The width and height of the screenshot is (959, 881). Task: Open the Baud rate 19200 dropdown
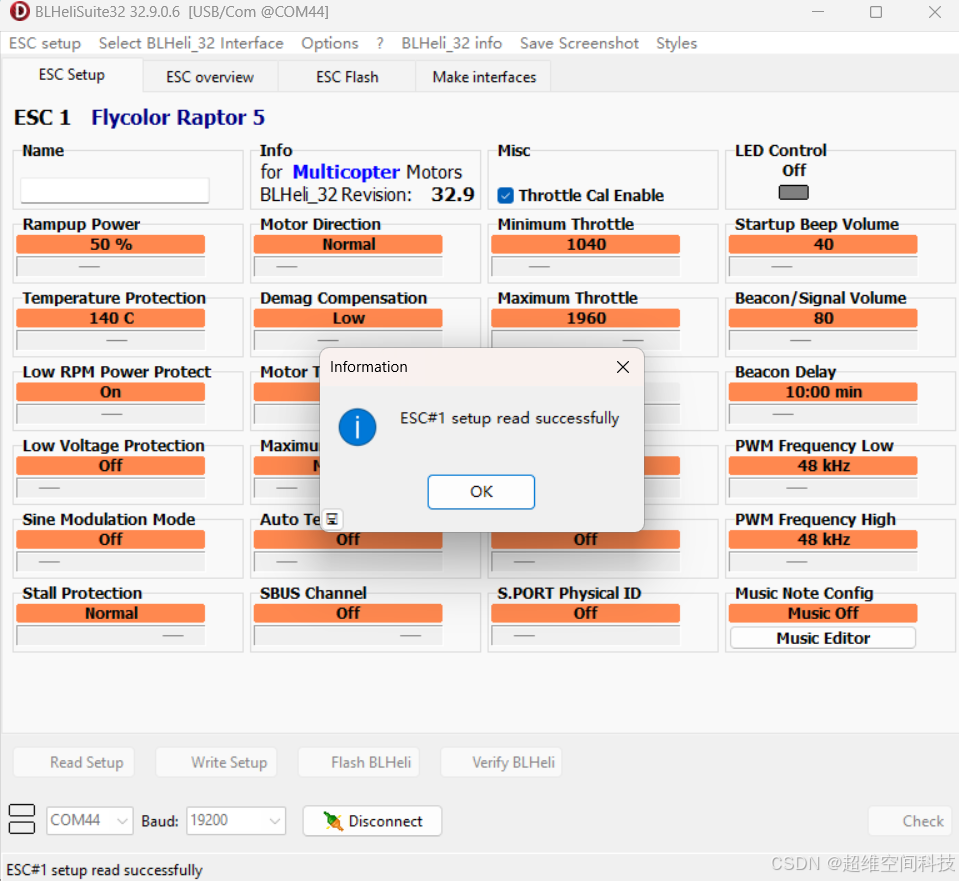[x=235, y=820]
